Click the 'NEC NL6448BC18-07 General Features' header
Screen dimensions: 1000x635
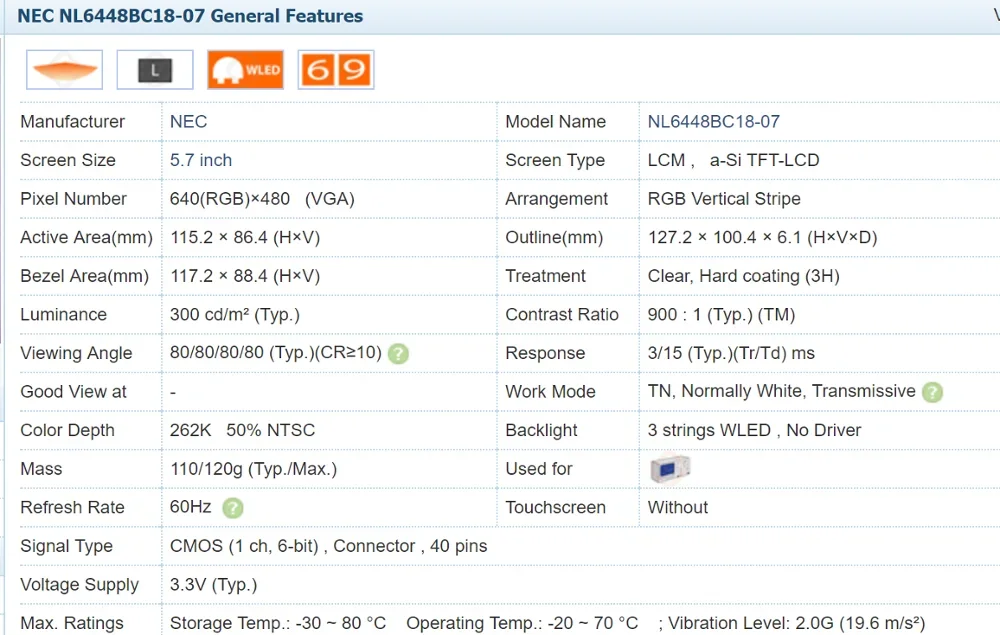[190, 16]
